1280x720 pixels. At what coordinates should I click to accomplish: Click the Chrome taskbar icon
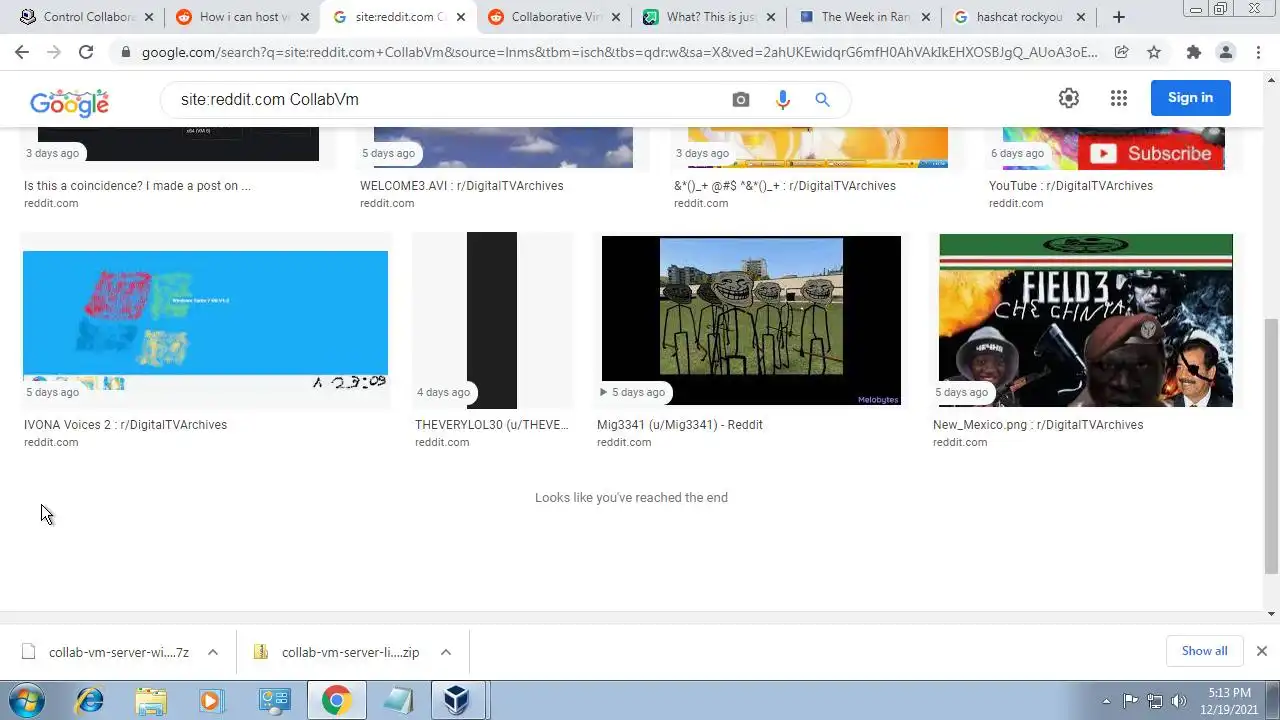click(x=336, y=700)
